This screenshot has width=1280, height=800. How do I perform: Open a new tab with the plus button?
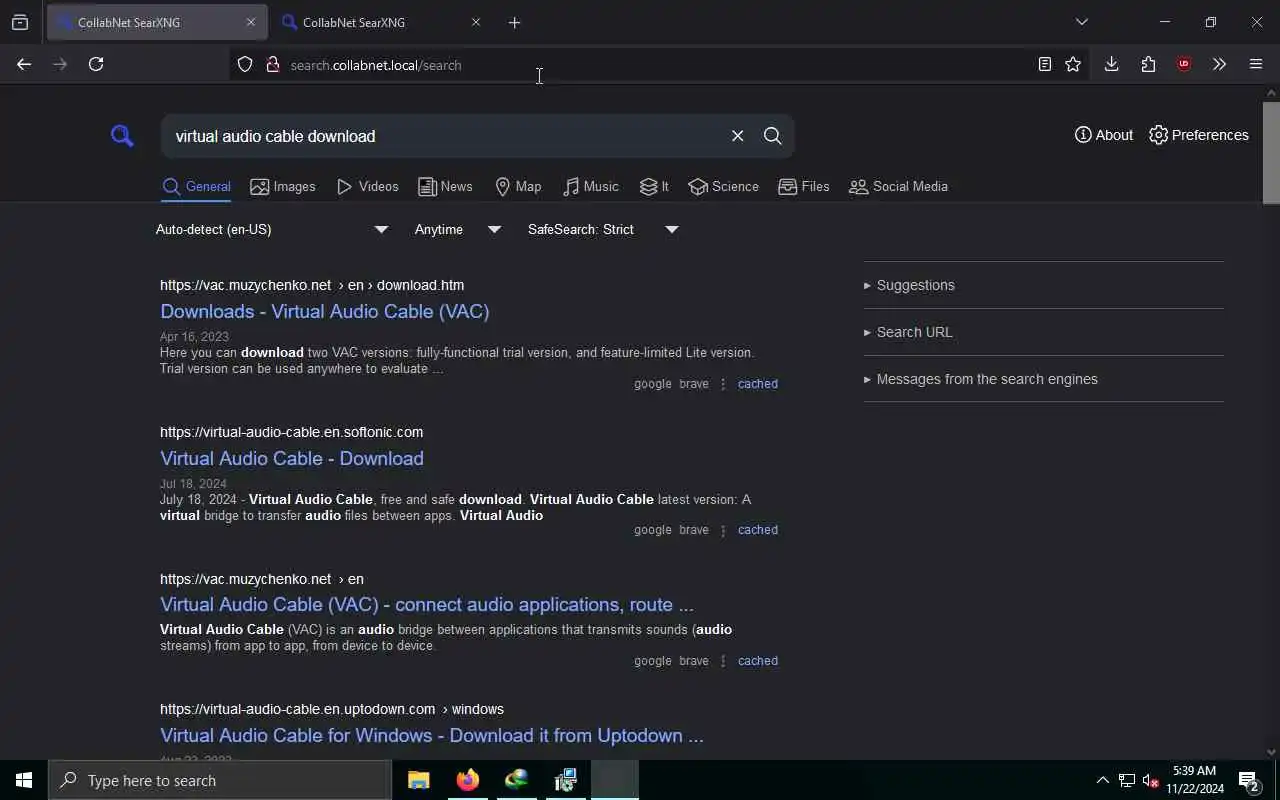514,22
